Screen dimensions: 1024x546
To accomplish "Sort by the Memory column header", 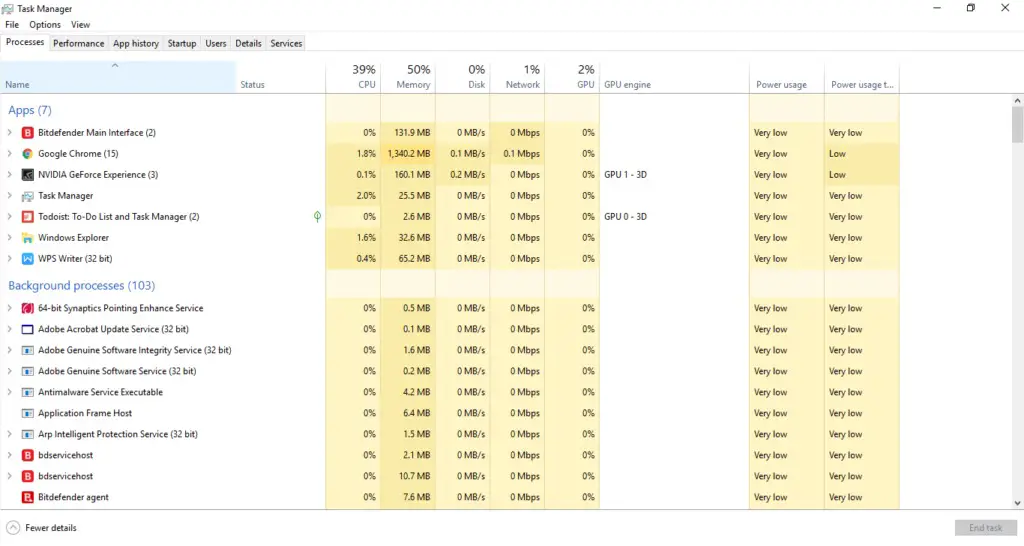I will [408, 77].
